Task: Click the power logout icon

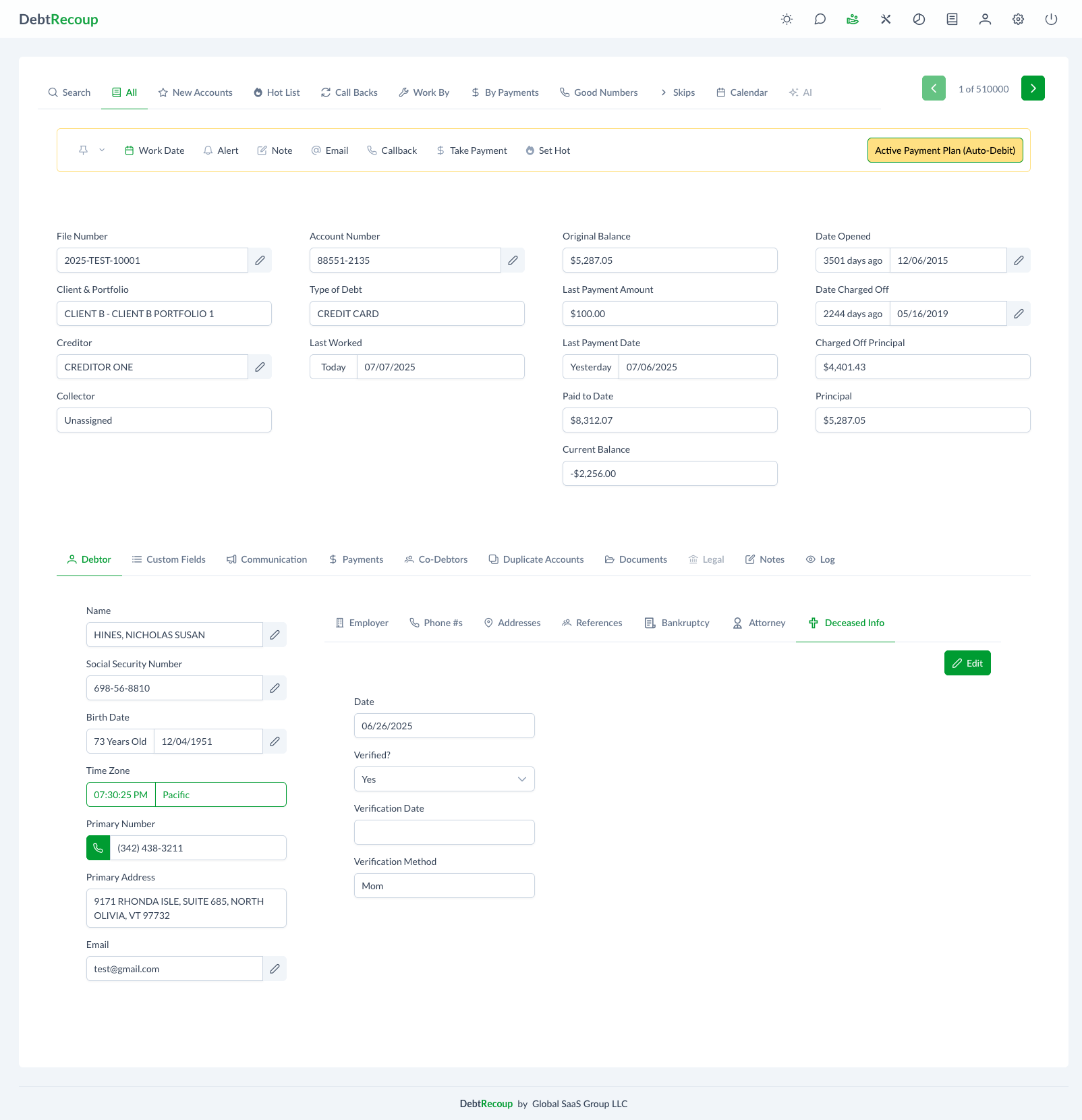Action: pos(1051,20)
